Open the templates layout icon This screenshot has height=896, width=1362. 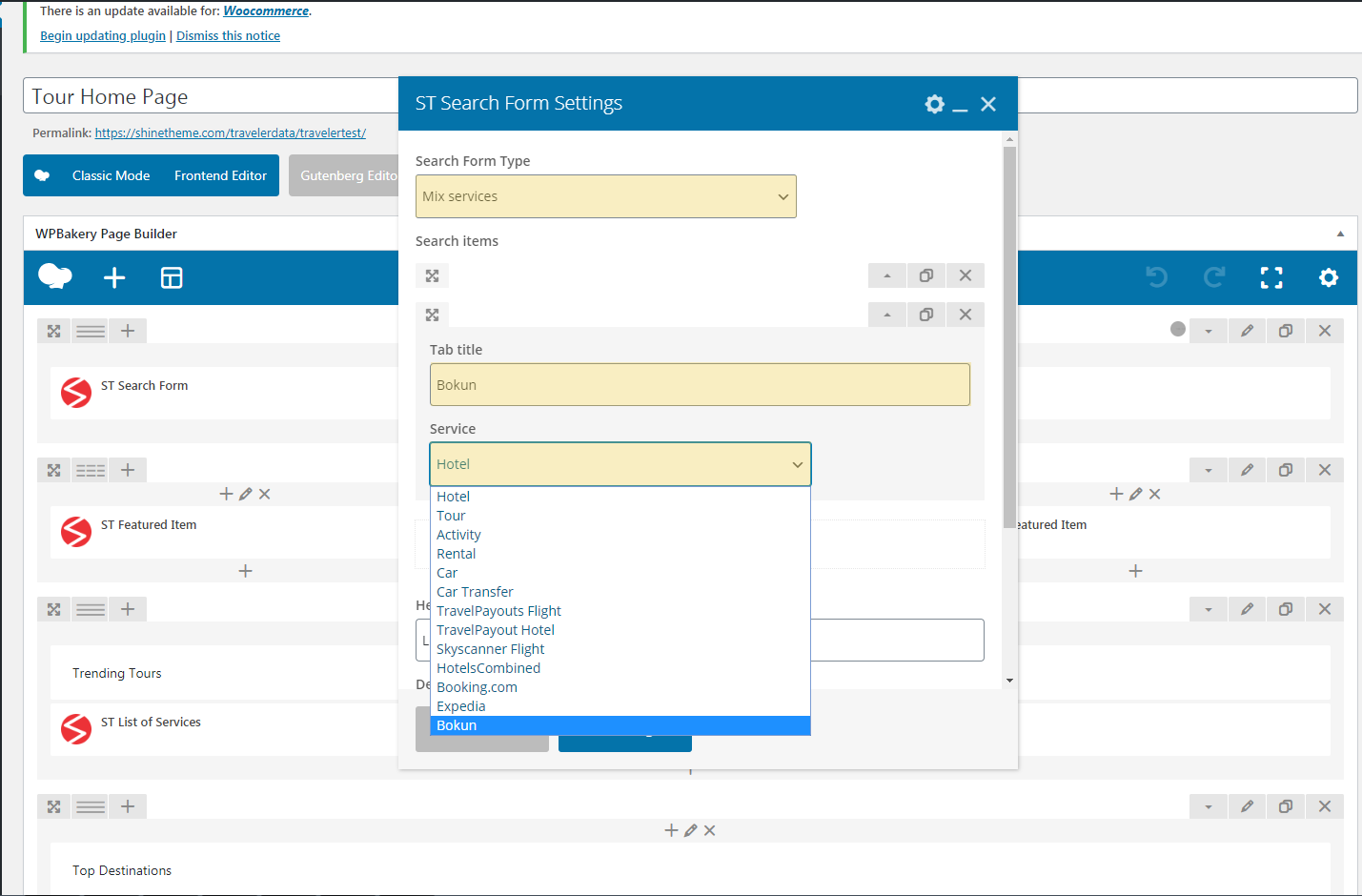(x=172, y=277)
